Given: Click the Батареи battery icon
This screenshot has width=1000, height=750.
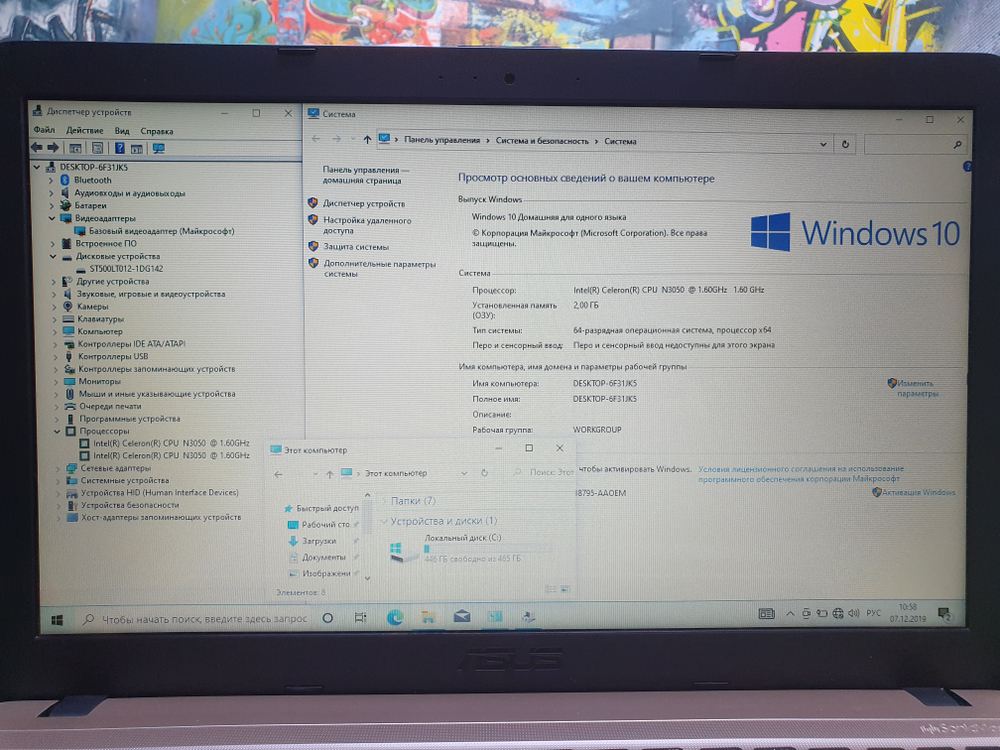Looking at the screenshot, I should (65, 205).
